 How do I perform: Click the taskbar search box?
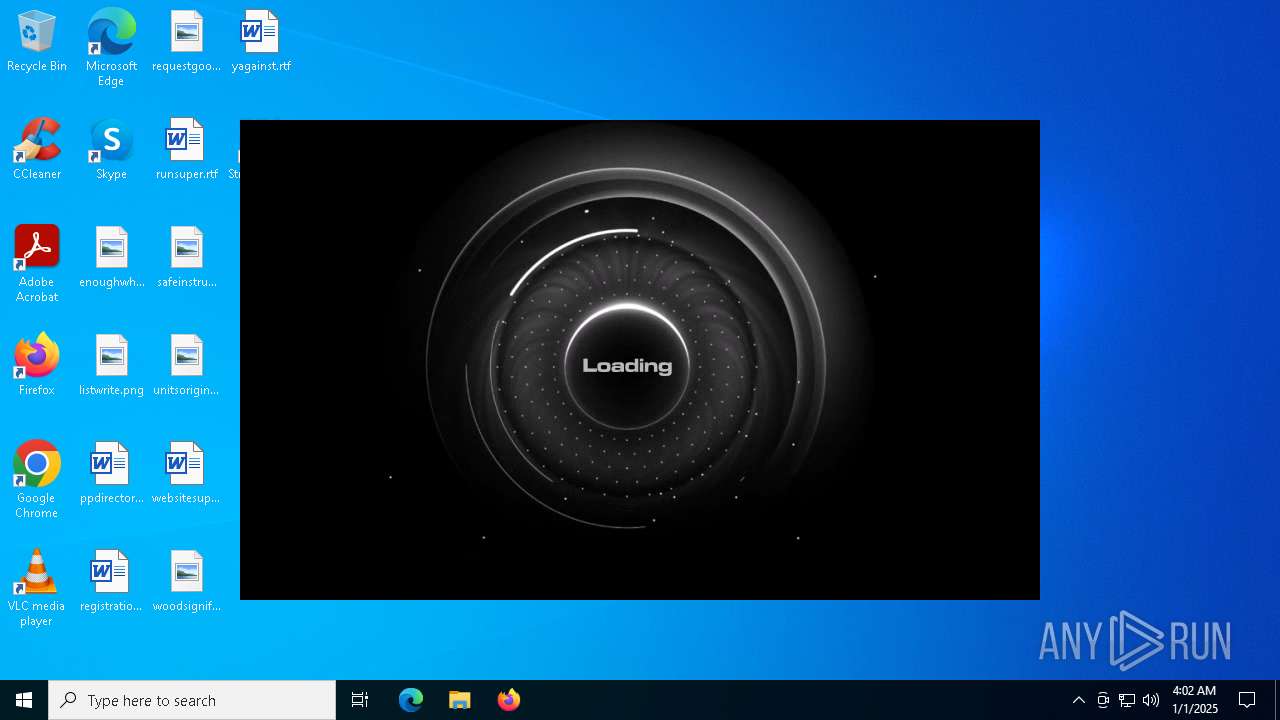coord(192,700)
